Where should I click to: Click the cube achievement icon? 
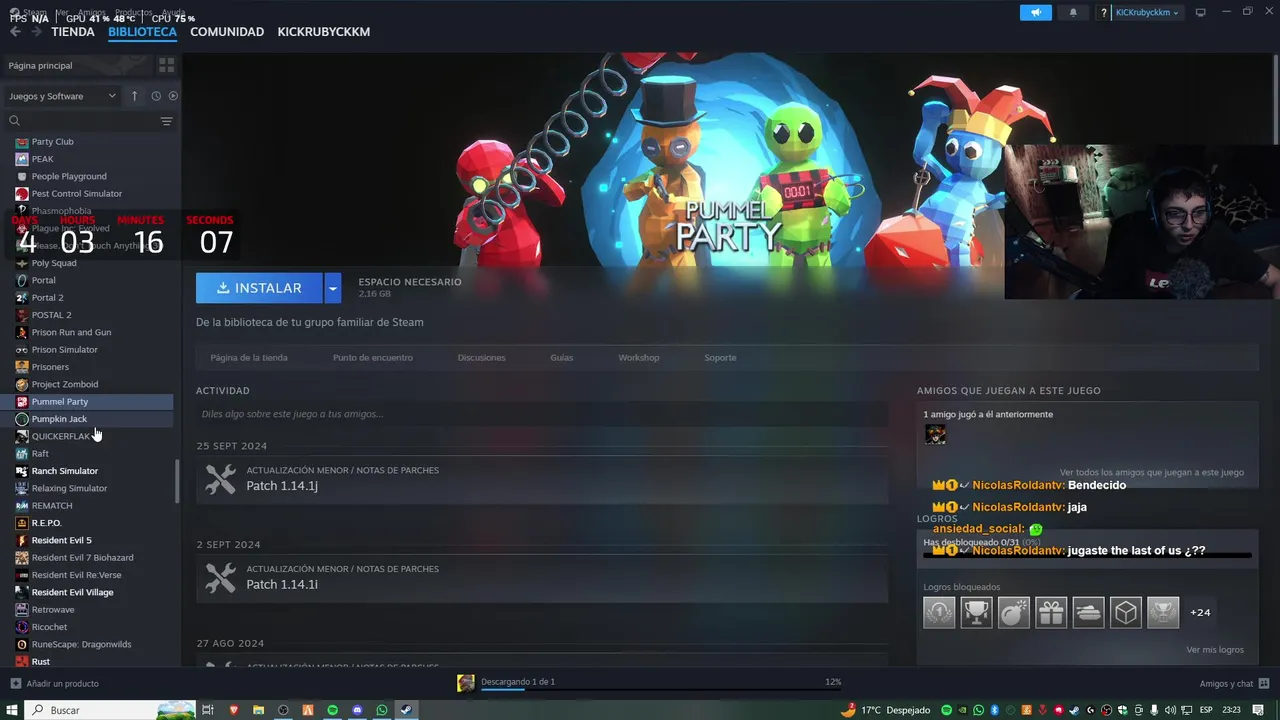coord(1126,612)
